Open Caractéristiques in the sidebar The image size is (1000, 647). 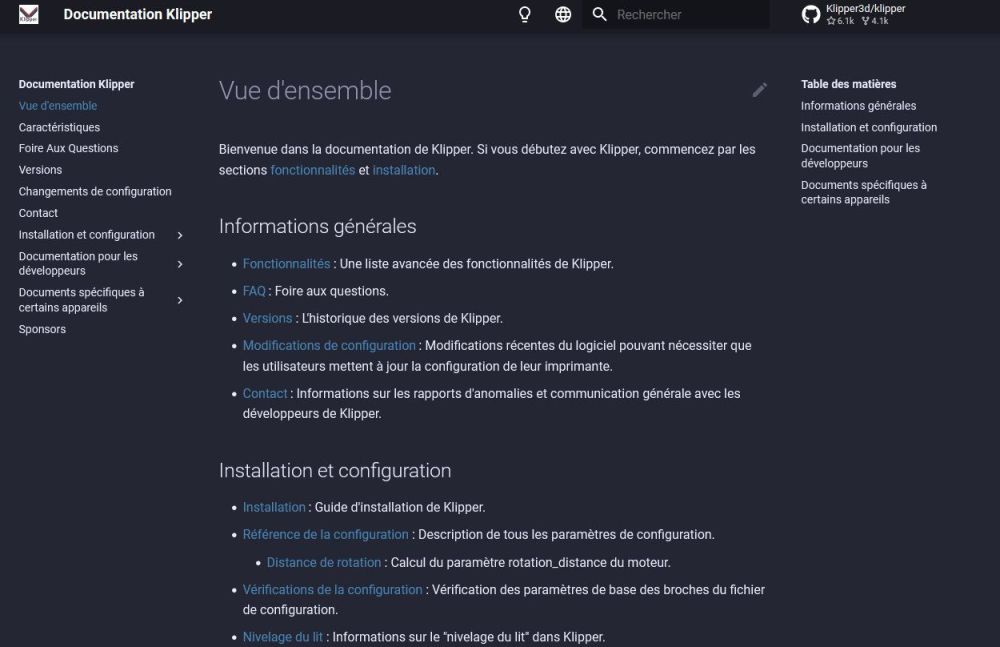(59, 127)
